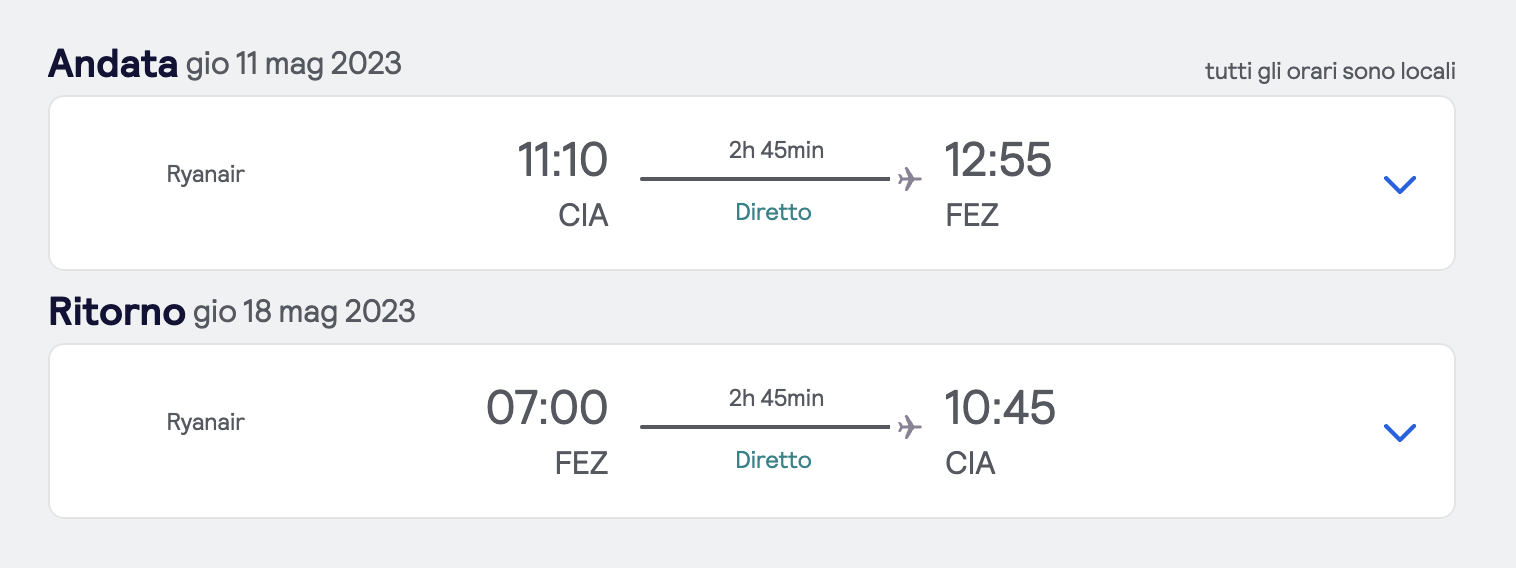This screenshot has height=568, width=1516.
Task: Click the FEZ departure airport code under 07:00
Action: pyautogui.click(x=582, y=463)
